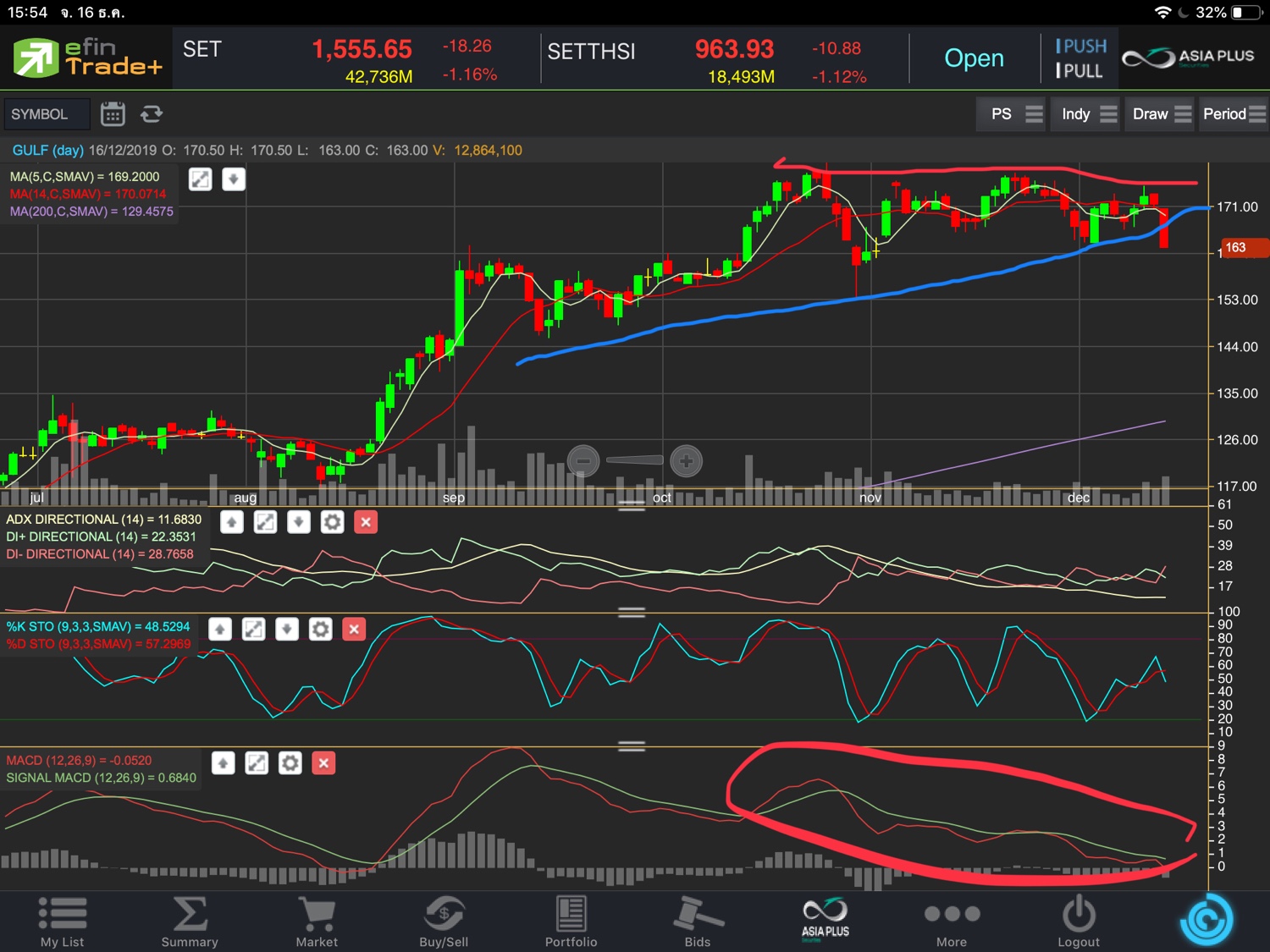The image size is (1270, 952).
Task: Expand the main price chart to fullscreen
Action: [x=201, y=179]
